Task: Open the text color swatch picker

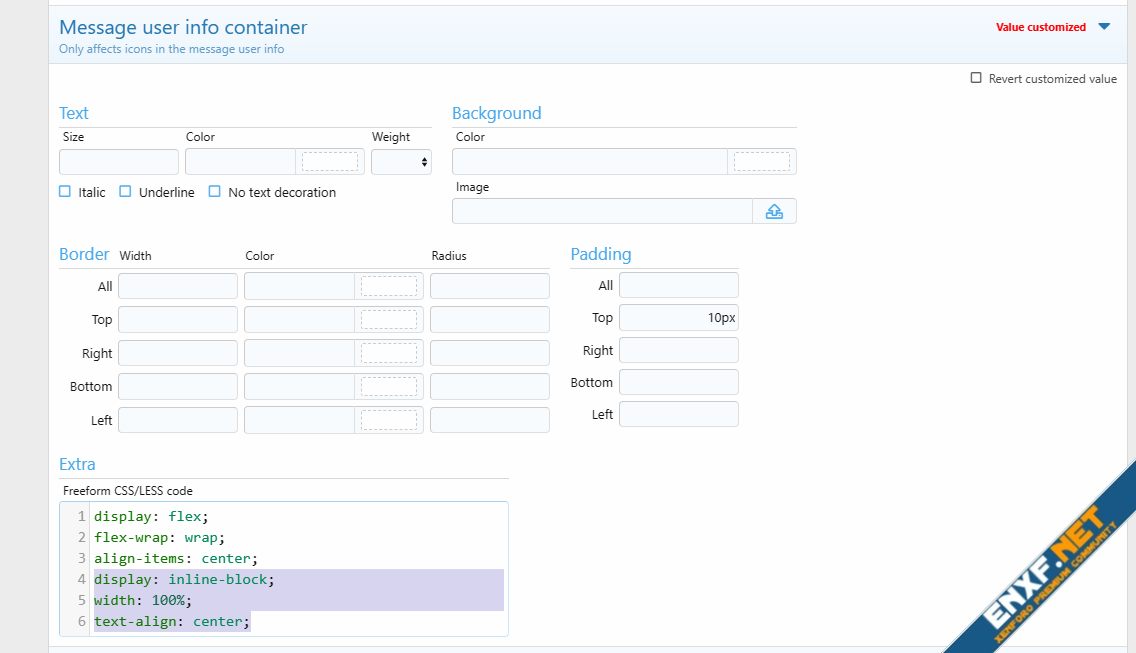Action: (329, 162)
